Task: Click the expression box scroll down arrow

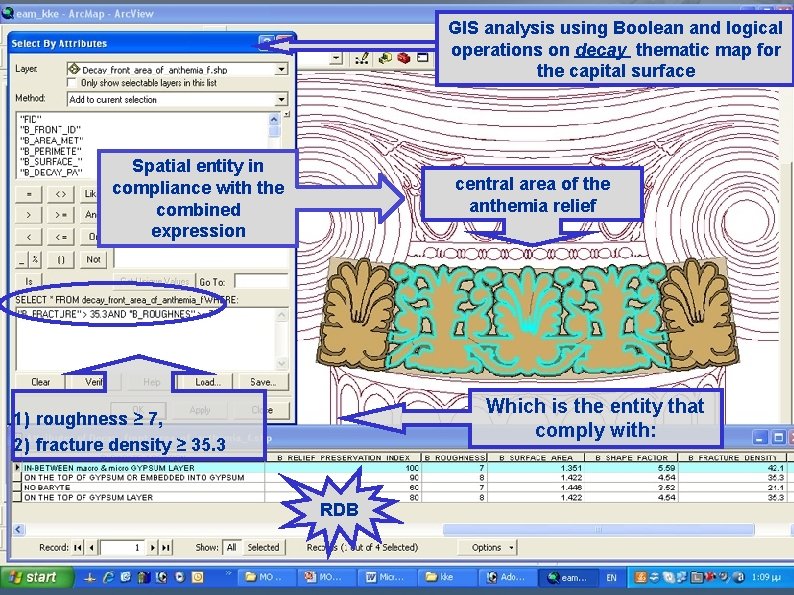Action: (x=282, y=364)
